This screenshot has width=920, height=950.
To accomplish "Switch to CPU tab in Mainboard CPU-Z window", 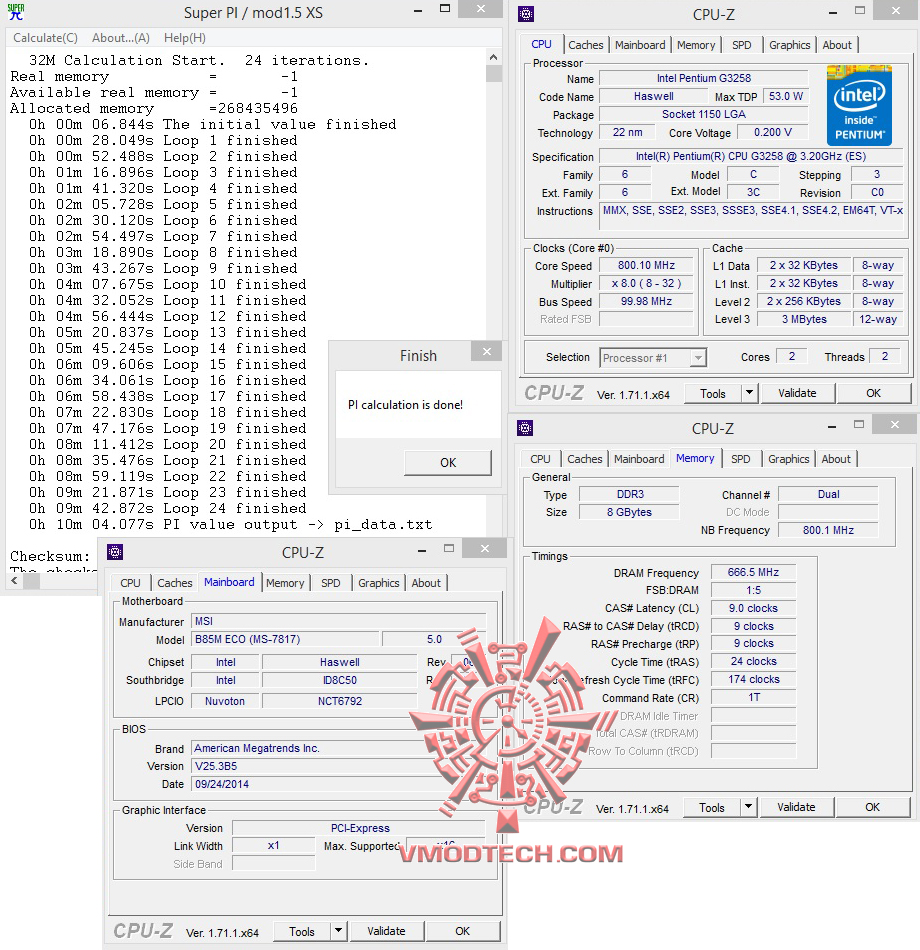I will point(130,583).
